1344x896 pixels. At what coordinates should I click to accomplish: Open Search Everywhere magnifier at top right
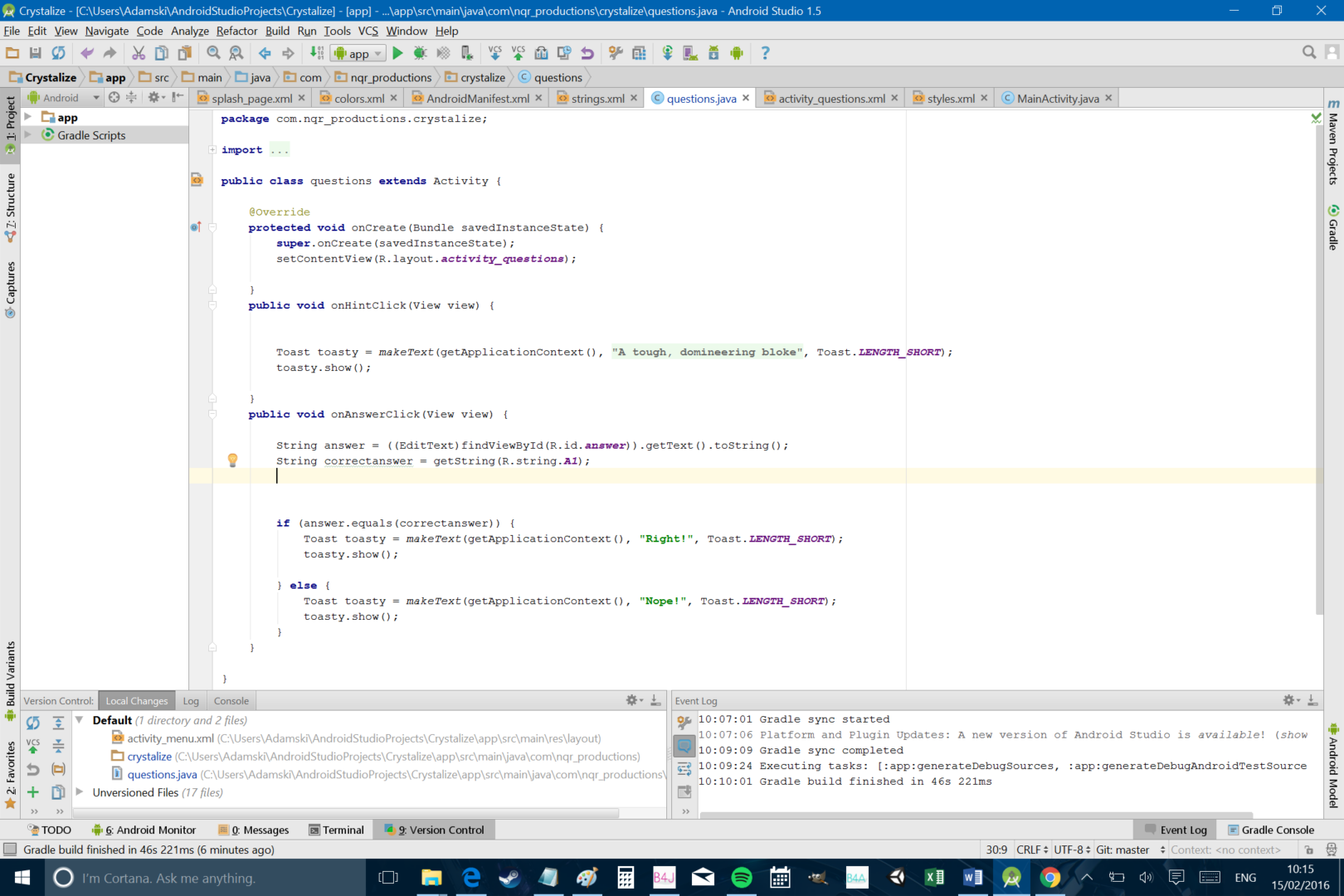pyautogui.click(x=1309, y=52)
